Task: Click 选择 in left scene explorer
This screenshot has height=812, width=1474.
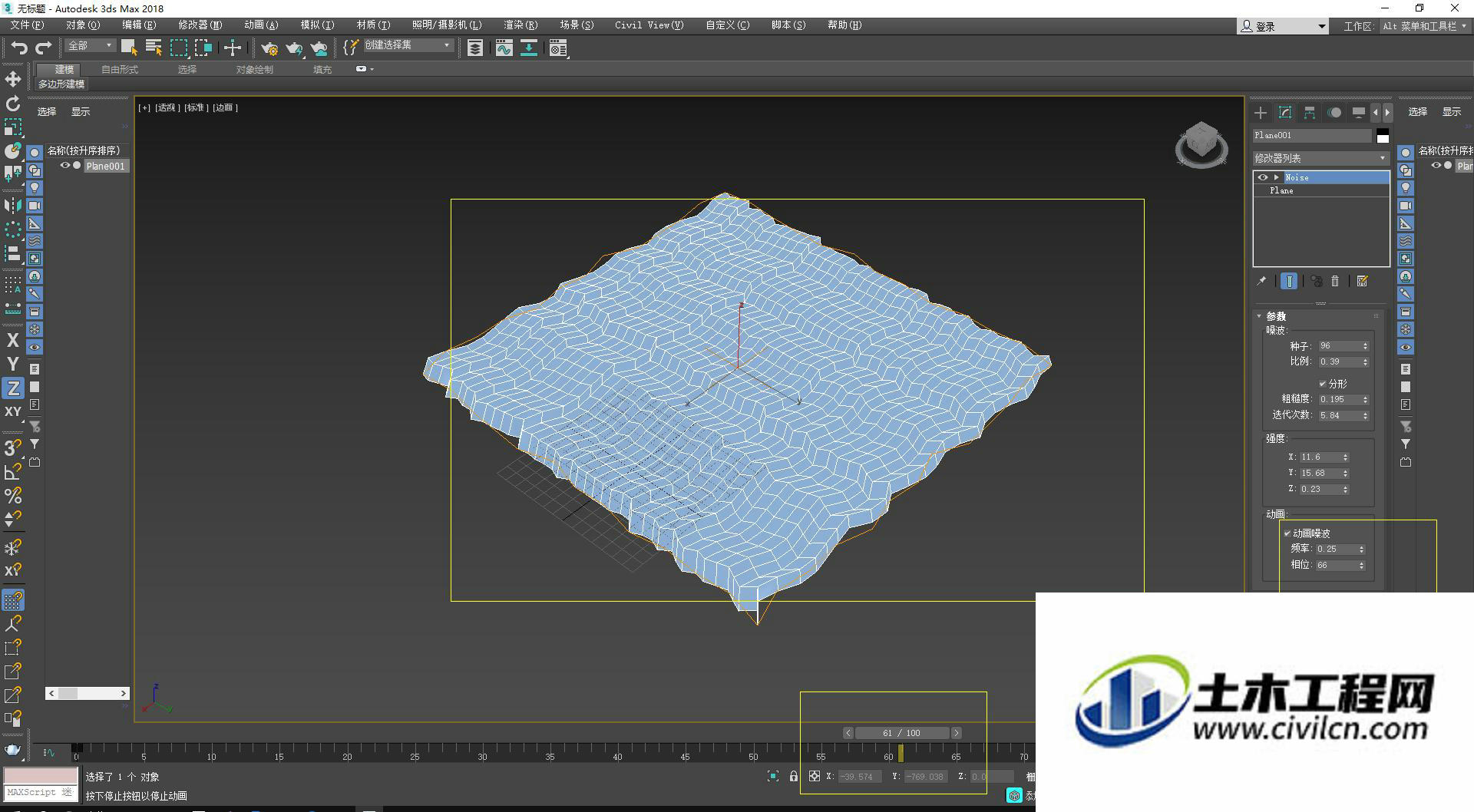Action: (47, 112)
